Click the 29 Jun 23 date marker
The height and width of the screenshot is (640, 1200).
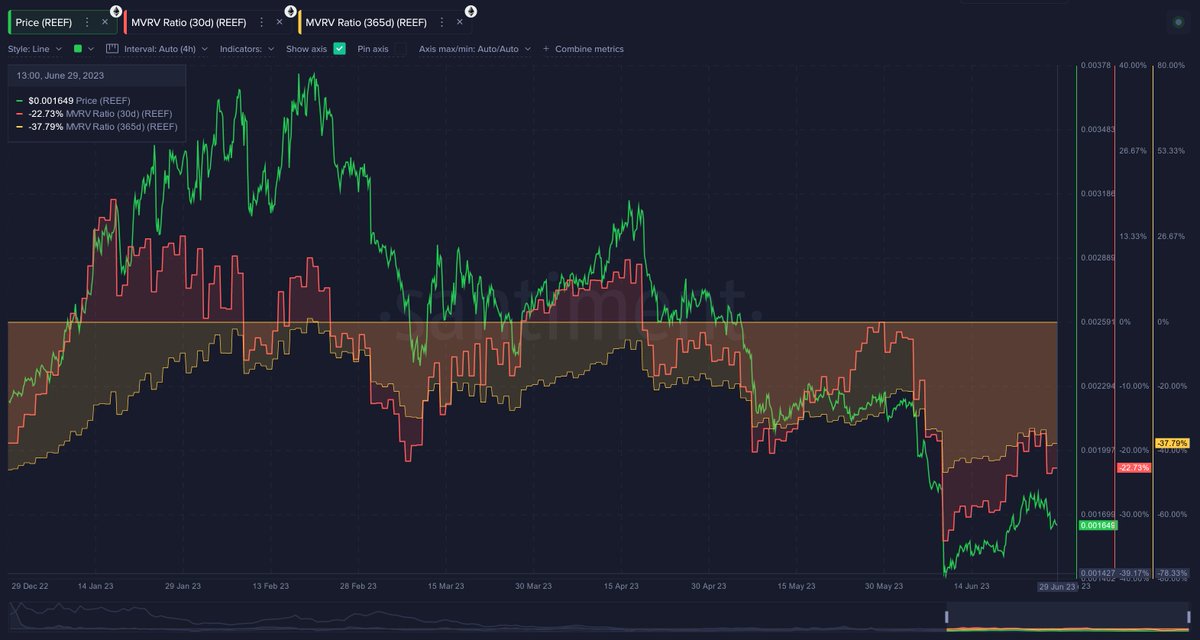[1057, 587]
